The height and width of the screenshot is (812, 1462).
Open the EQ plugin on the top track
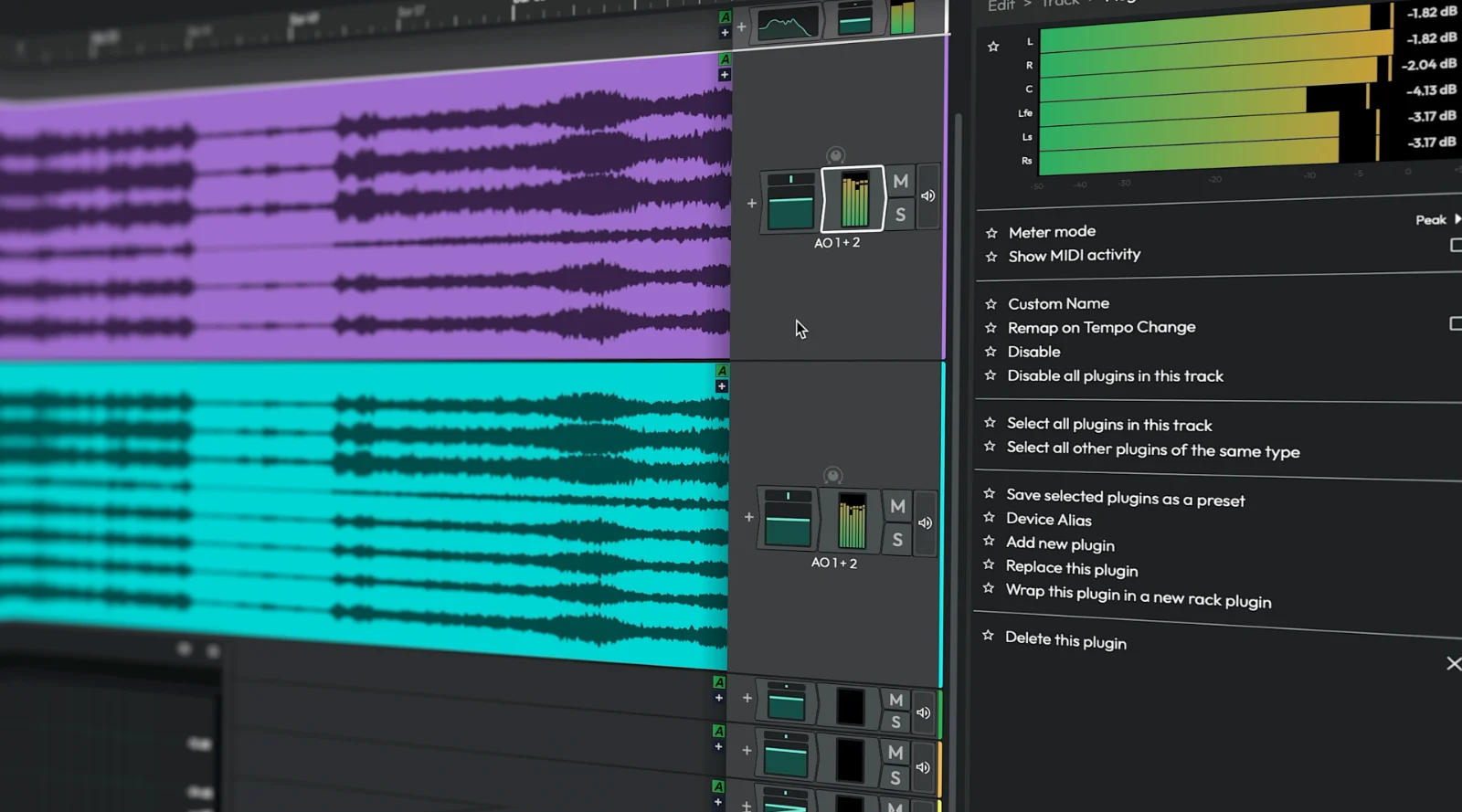pos(788,24)
